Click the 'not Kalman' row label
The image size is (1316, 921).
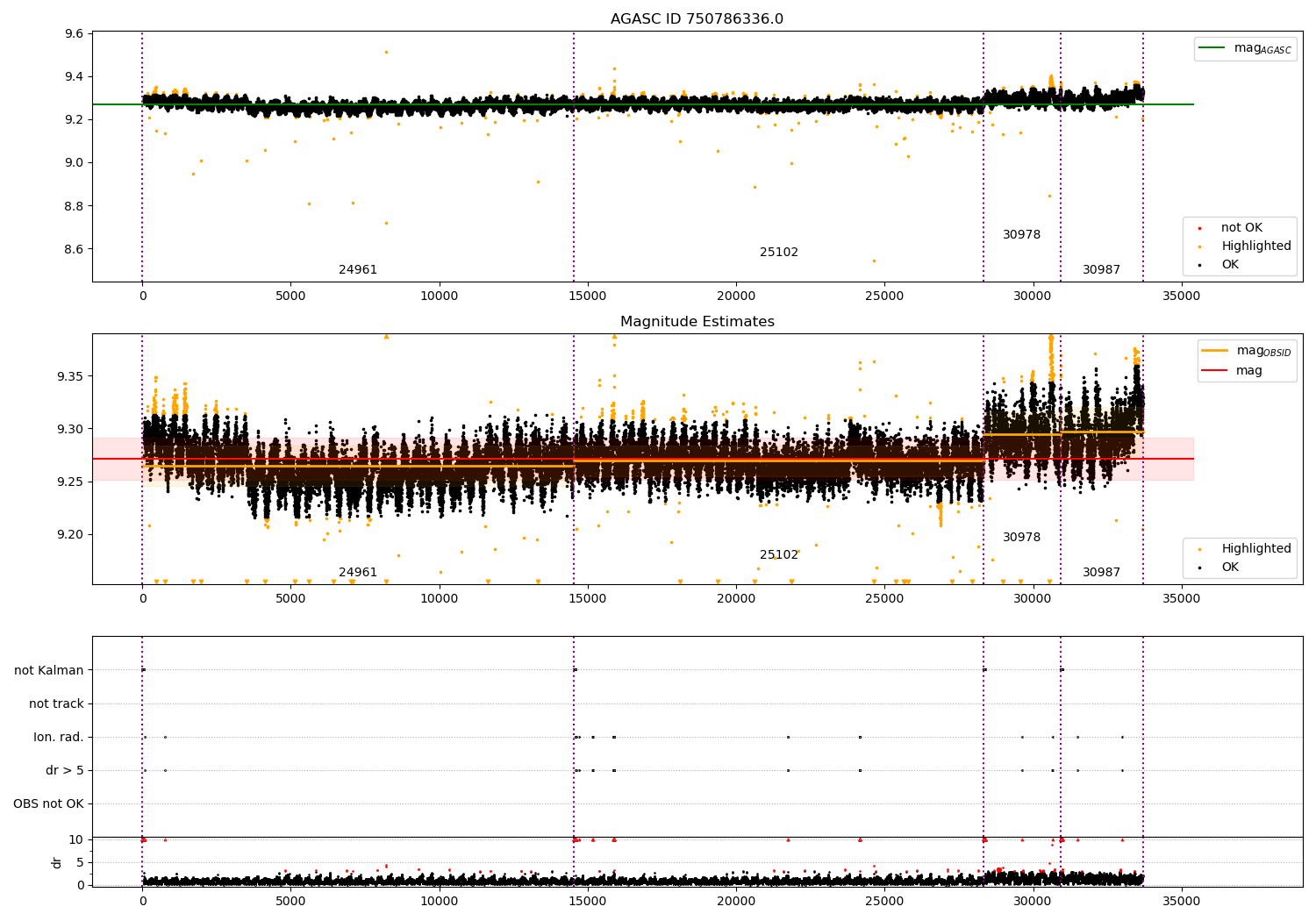tap(49, 671)
